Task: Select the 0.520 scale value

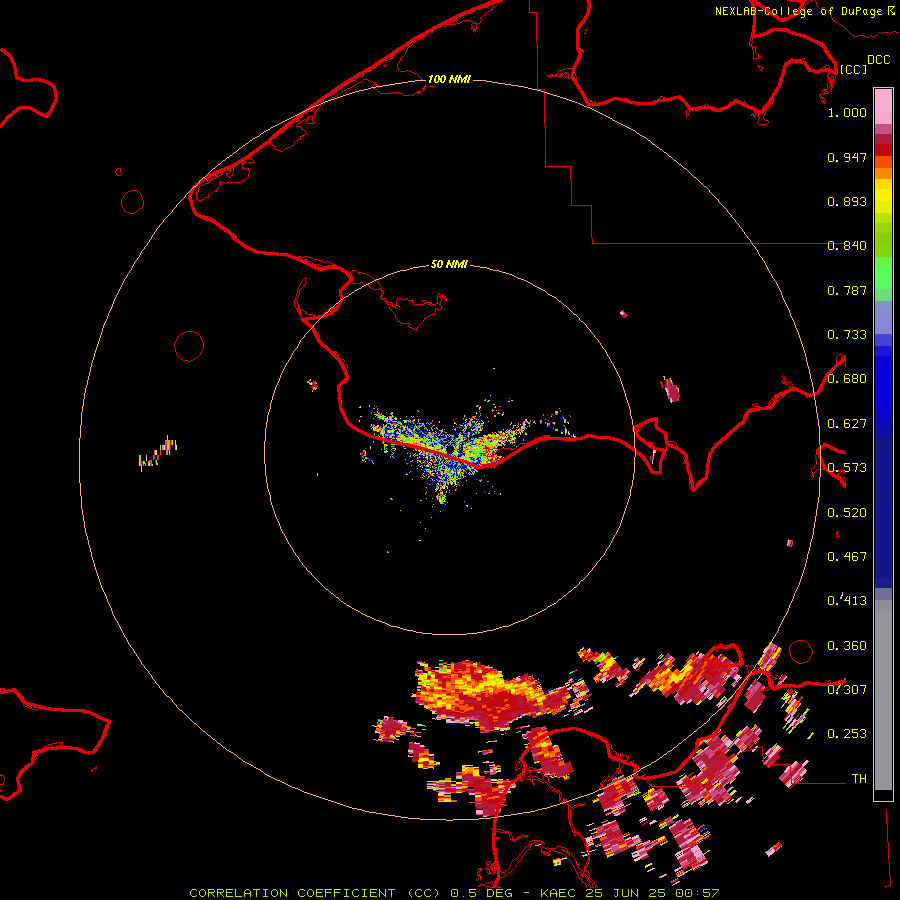Action: pyautogui.click(x=847, y=513)
